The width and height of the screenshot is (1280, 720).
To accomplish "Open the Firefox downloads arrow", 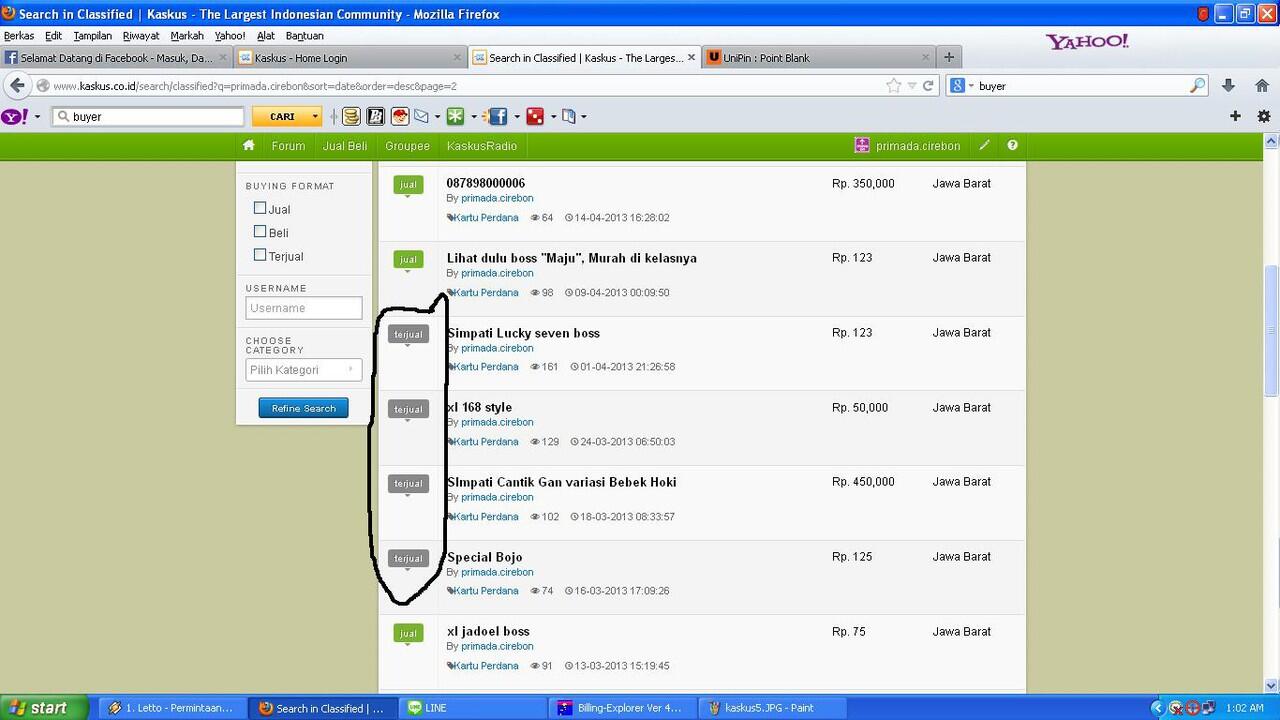I will click(x=1229, y=86).
